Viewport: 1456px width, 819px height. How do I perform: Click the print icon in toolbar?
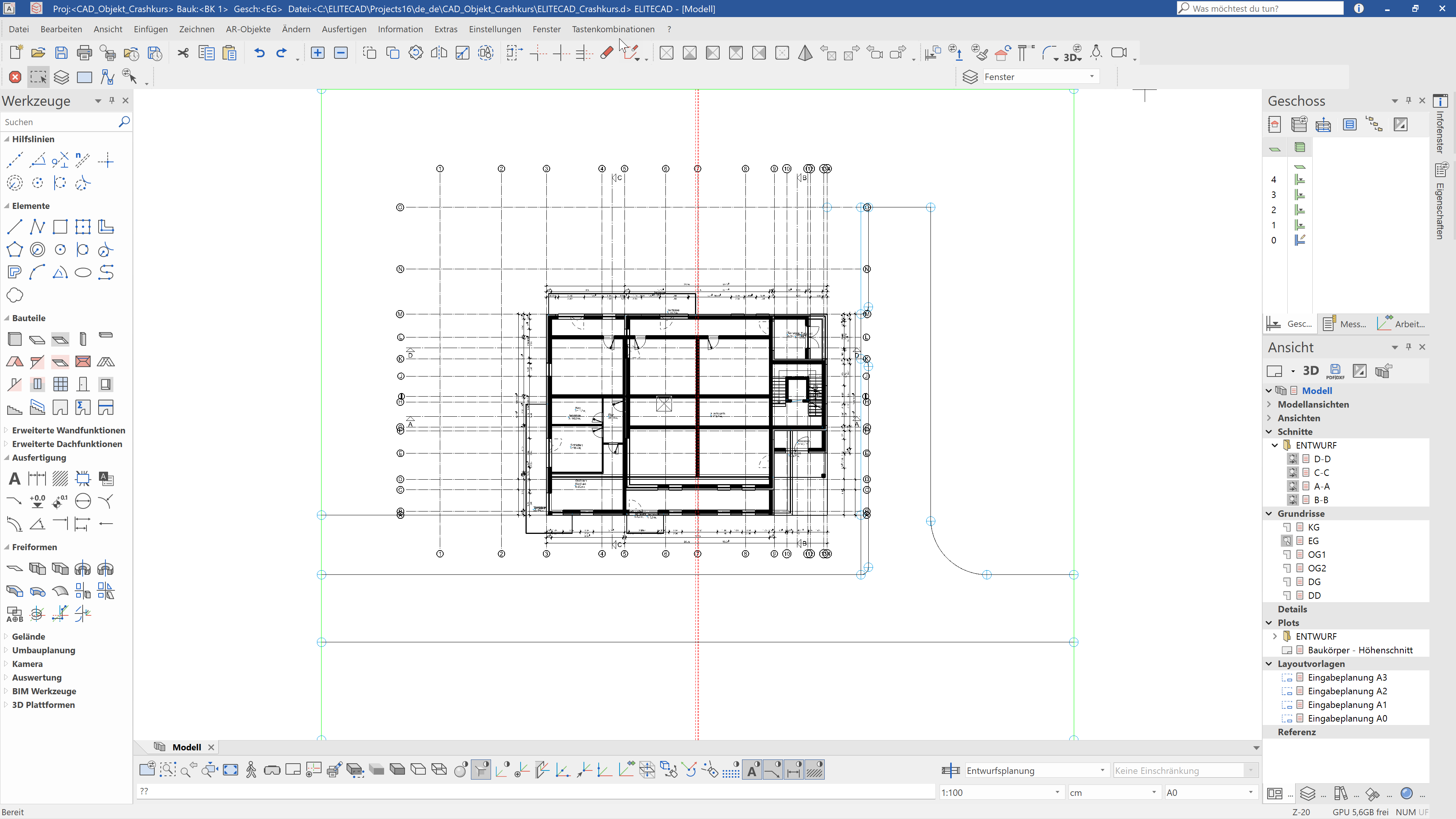[x=84, y=53]
